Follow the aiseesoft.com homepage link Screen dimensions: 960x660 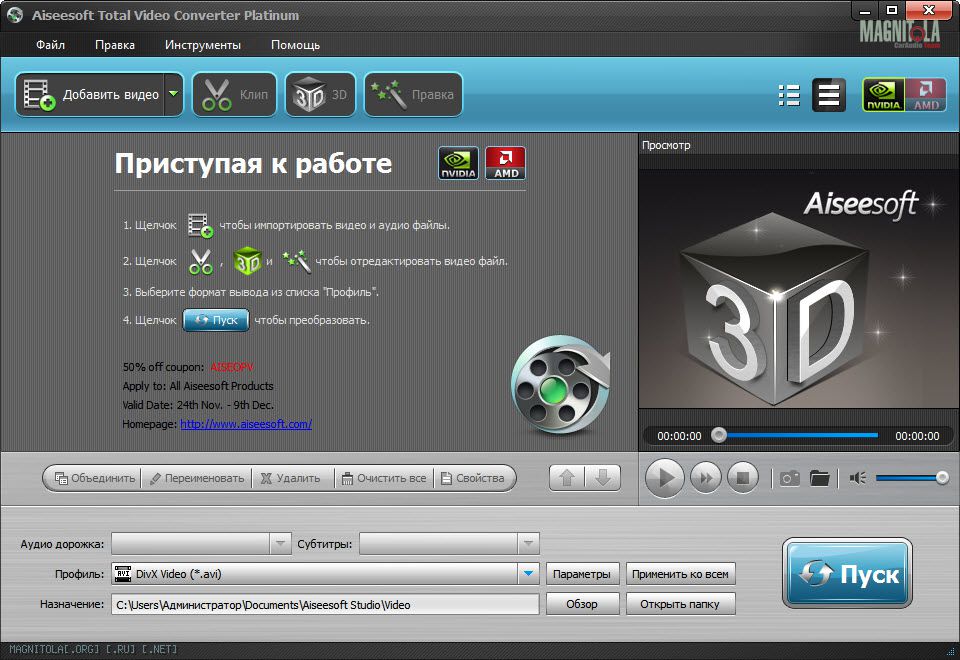point(246,424)
